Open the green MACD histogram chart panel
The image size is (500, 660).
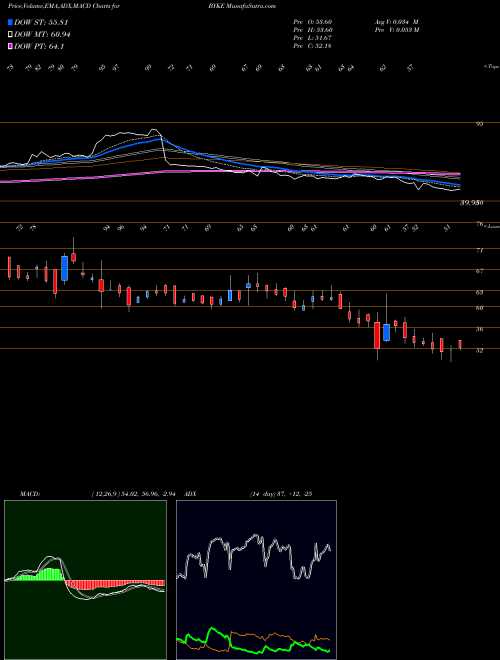[x=85, y=580]
